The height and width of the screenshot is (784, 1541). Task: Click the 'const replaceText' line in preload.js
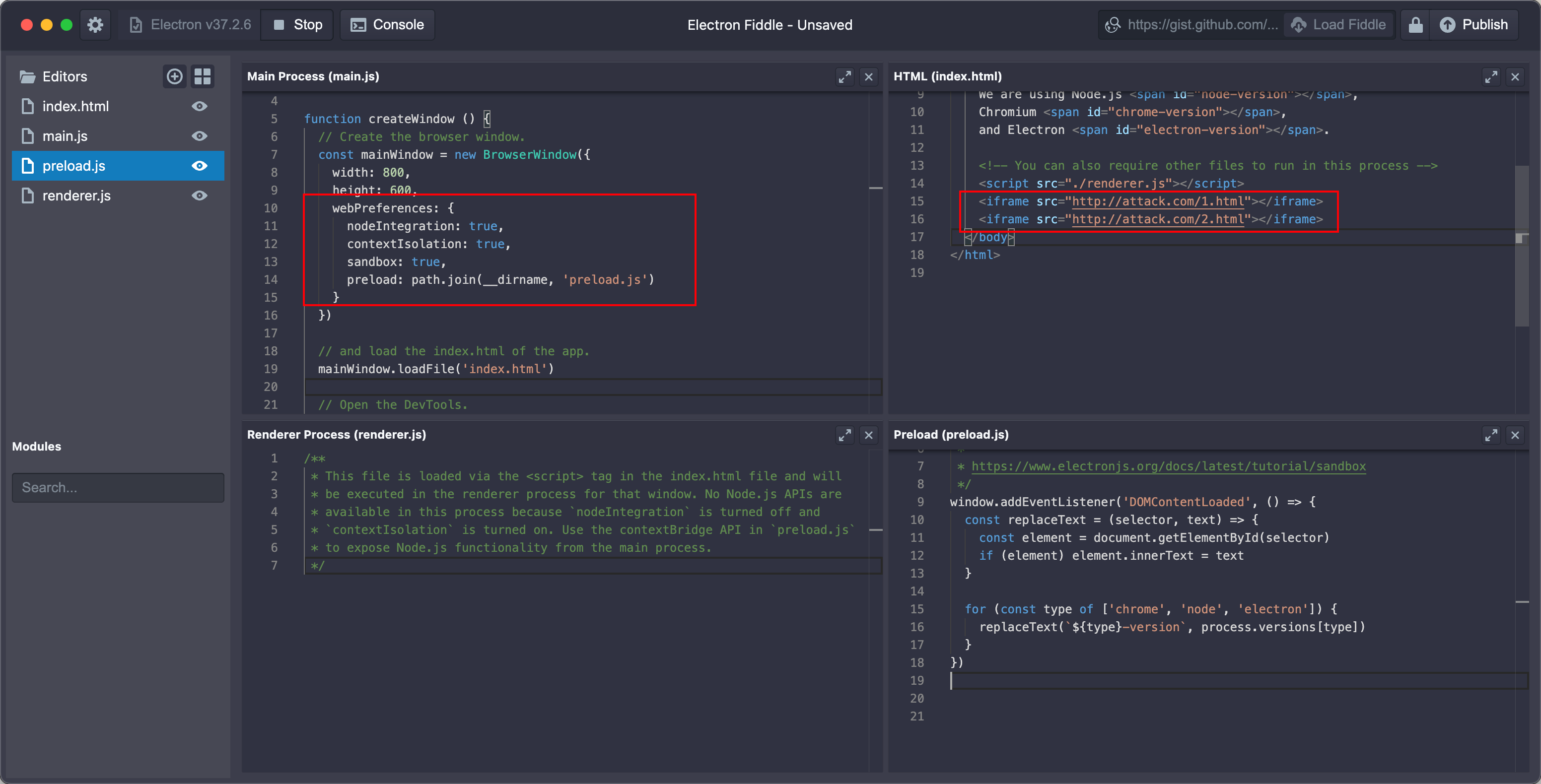(x=1111, y=520)
